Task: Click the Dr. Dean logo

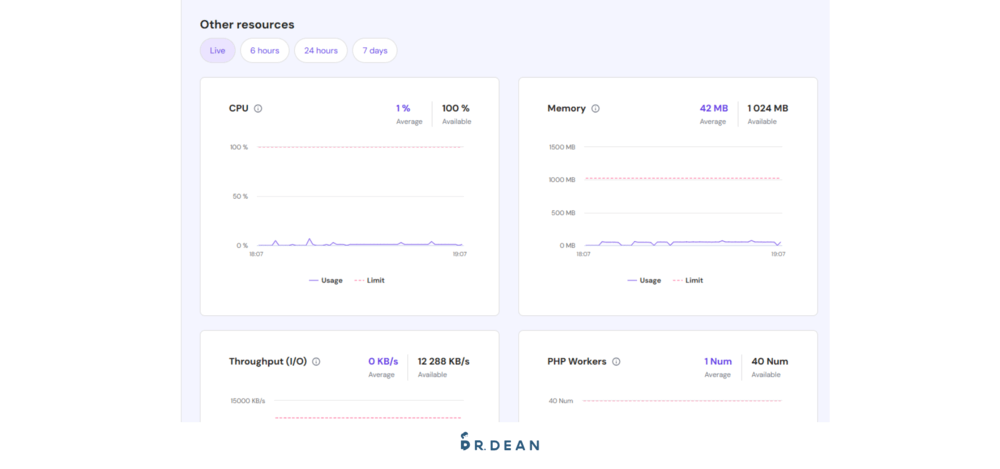Action: coord(499,442)
